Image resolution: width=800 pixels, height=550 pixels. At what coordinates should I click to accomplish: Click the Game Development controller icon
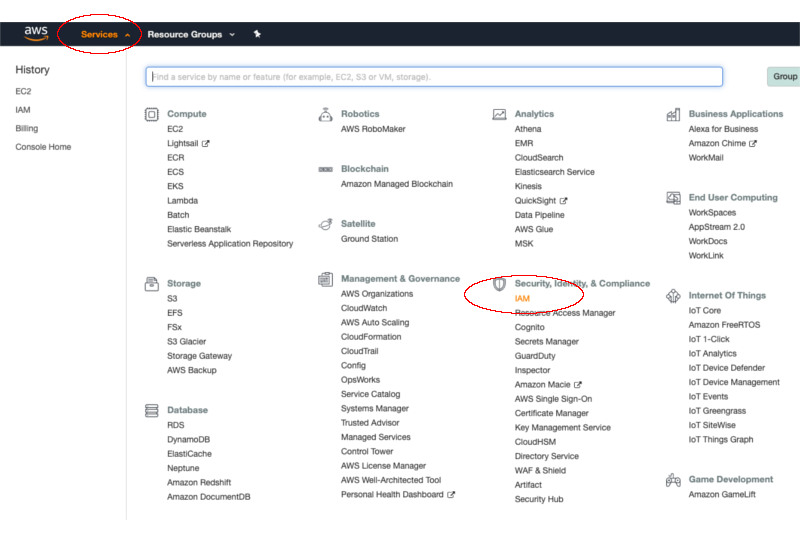click(673, 480)
